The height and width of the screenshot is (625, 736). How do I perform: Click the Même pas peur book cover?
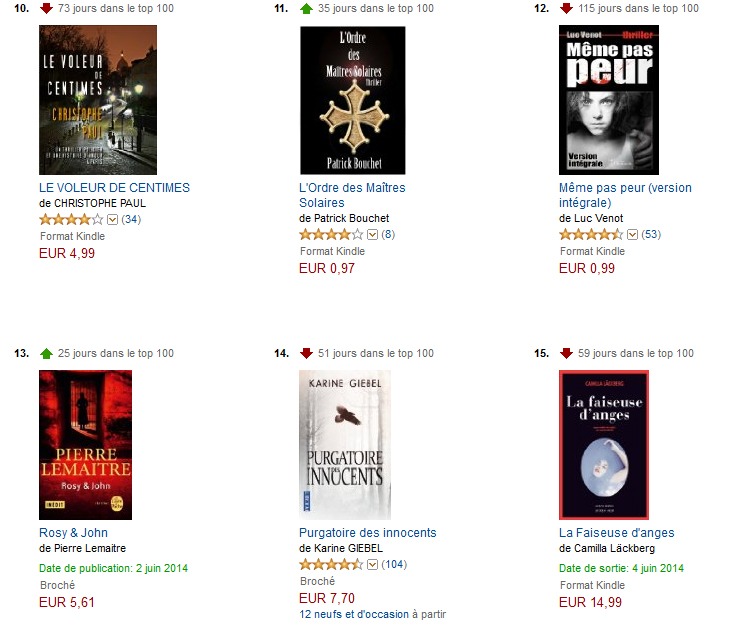point(609,100)
